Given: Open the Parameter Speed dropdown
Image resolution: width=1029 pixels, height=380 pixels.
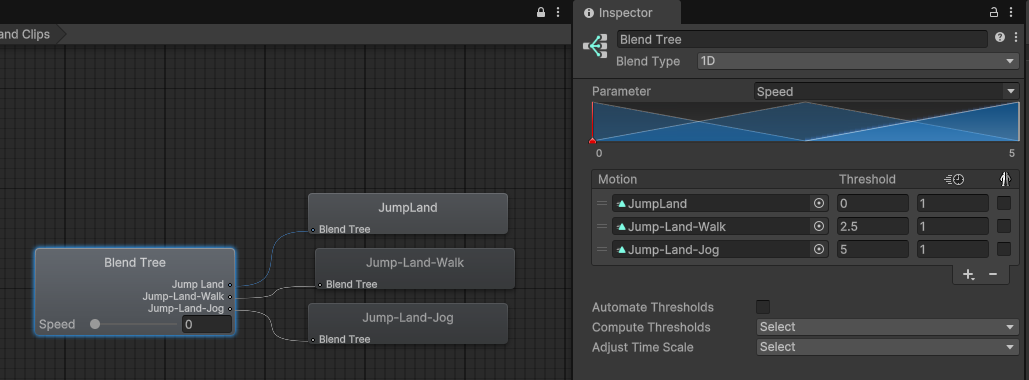Looking at the screenshot, I should [x=886, y=91].
